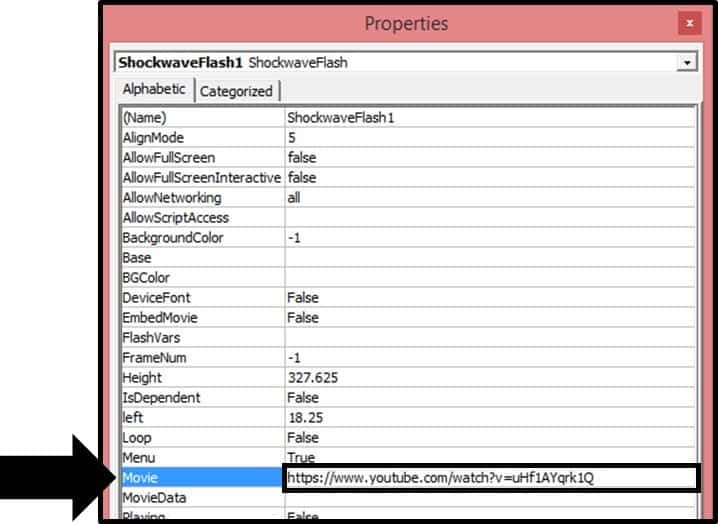The width and height of the screenshot is (718, 524).
Task: Click the AllowFullScreen value false
Action: [490, 158]
